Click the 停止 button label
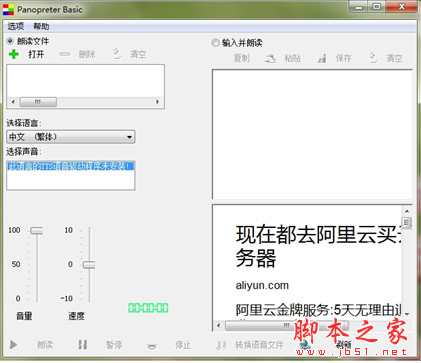This screenshot has height=363, width=421. (x=183, y=345)
